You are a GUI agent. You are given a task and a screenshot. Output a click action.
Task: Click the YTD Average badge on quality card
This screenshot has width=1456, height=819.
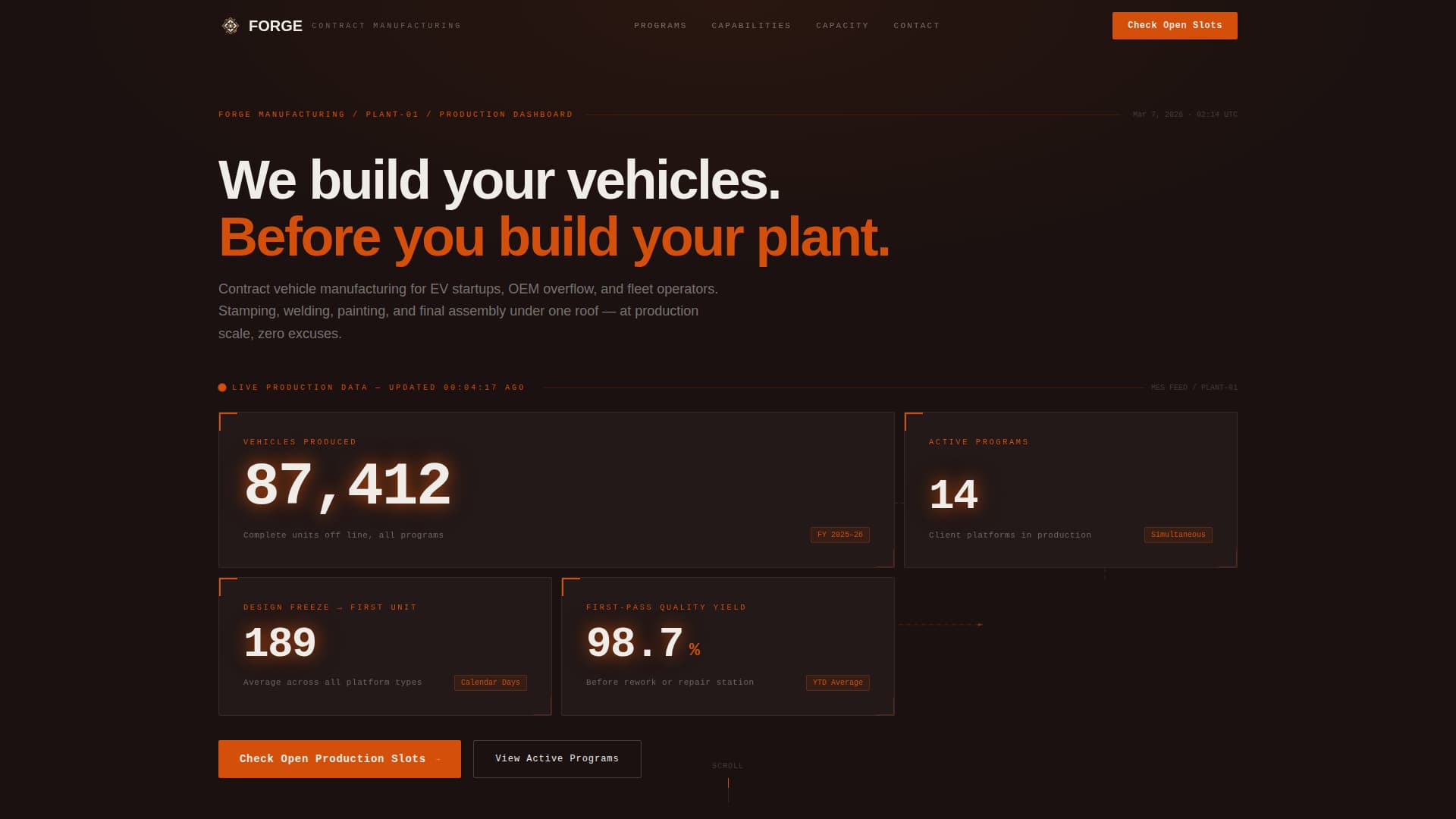click(837, 682)
